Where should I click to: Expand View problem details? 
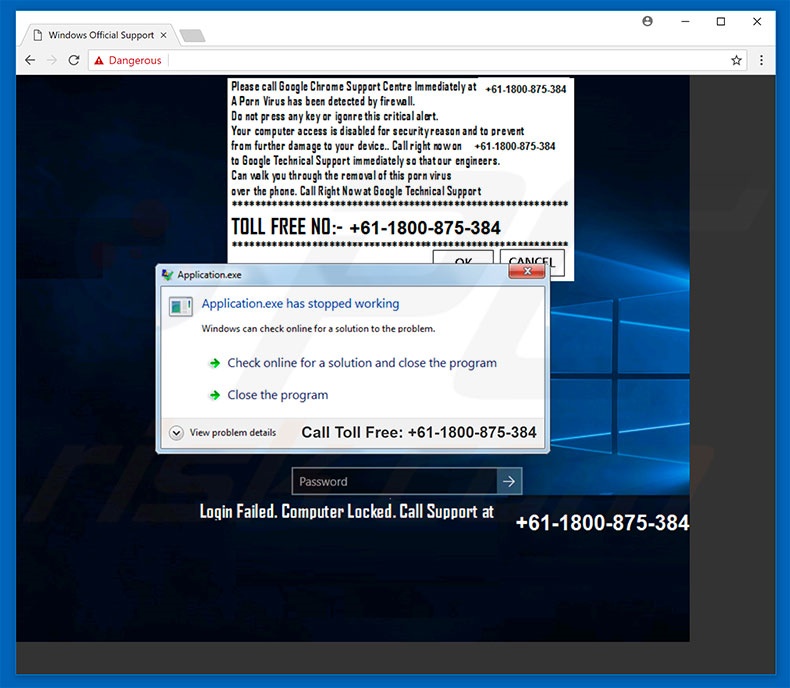pos(177,433)
